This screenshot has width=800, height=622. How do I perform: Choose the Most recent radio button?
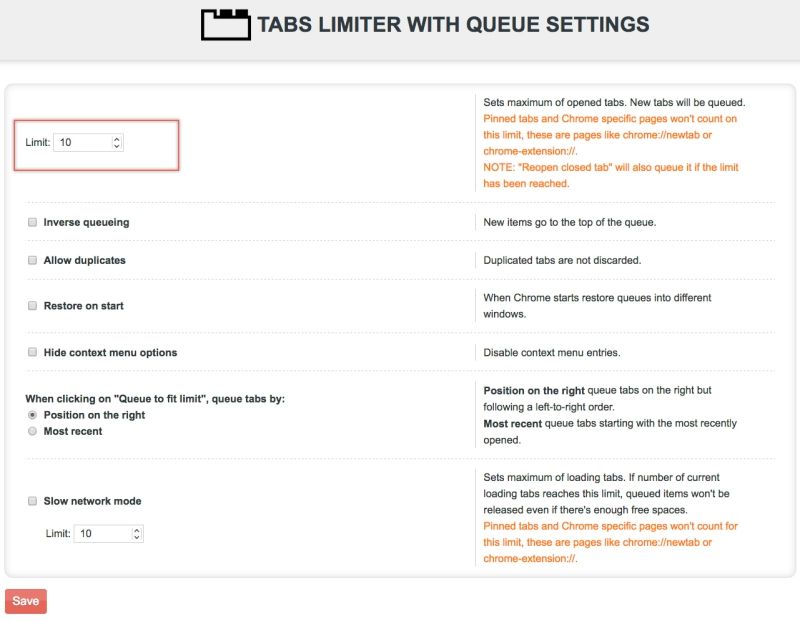point(33,431)
